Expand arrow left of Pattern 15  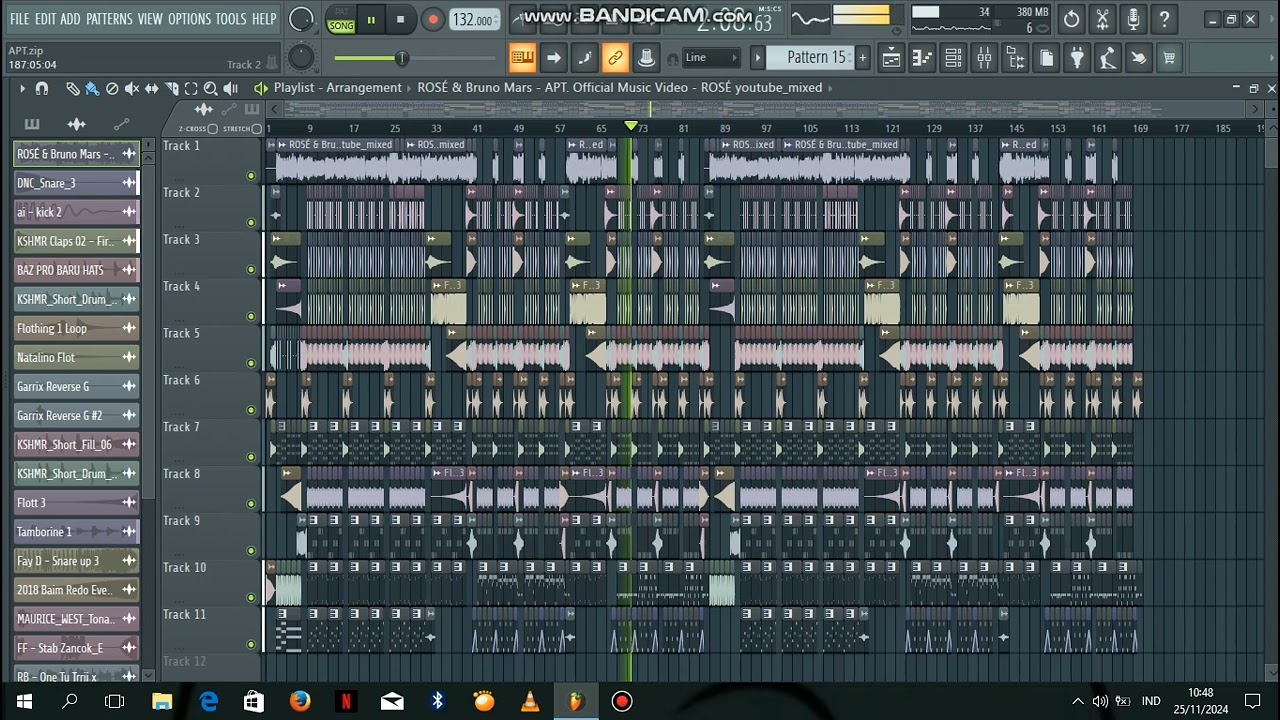coord(757,58)
